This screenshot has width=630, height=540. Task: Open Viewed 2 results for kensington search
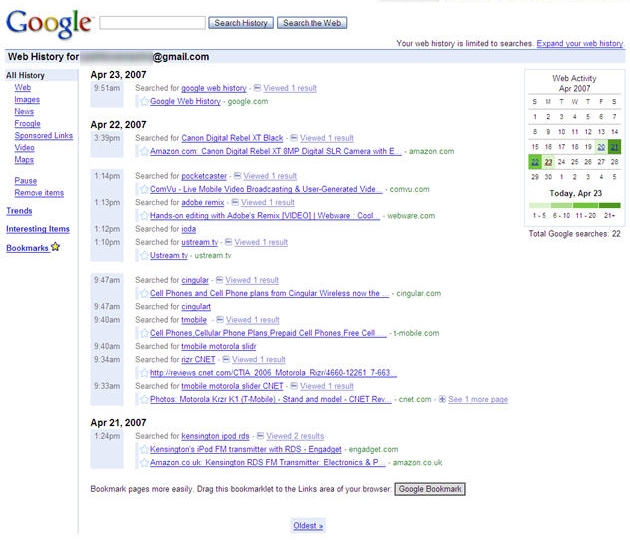tap(295, 436)
